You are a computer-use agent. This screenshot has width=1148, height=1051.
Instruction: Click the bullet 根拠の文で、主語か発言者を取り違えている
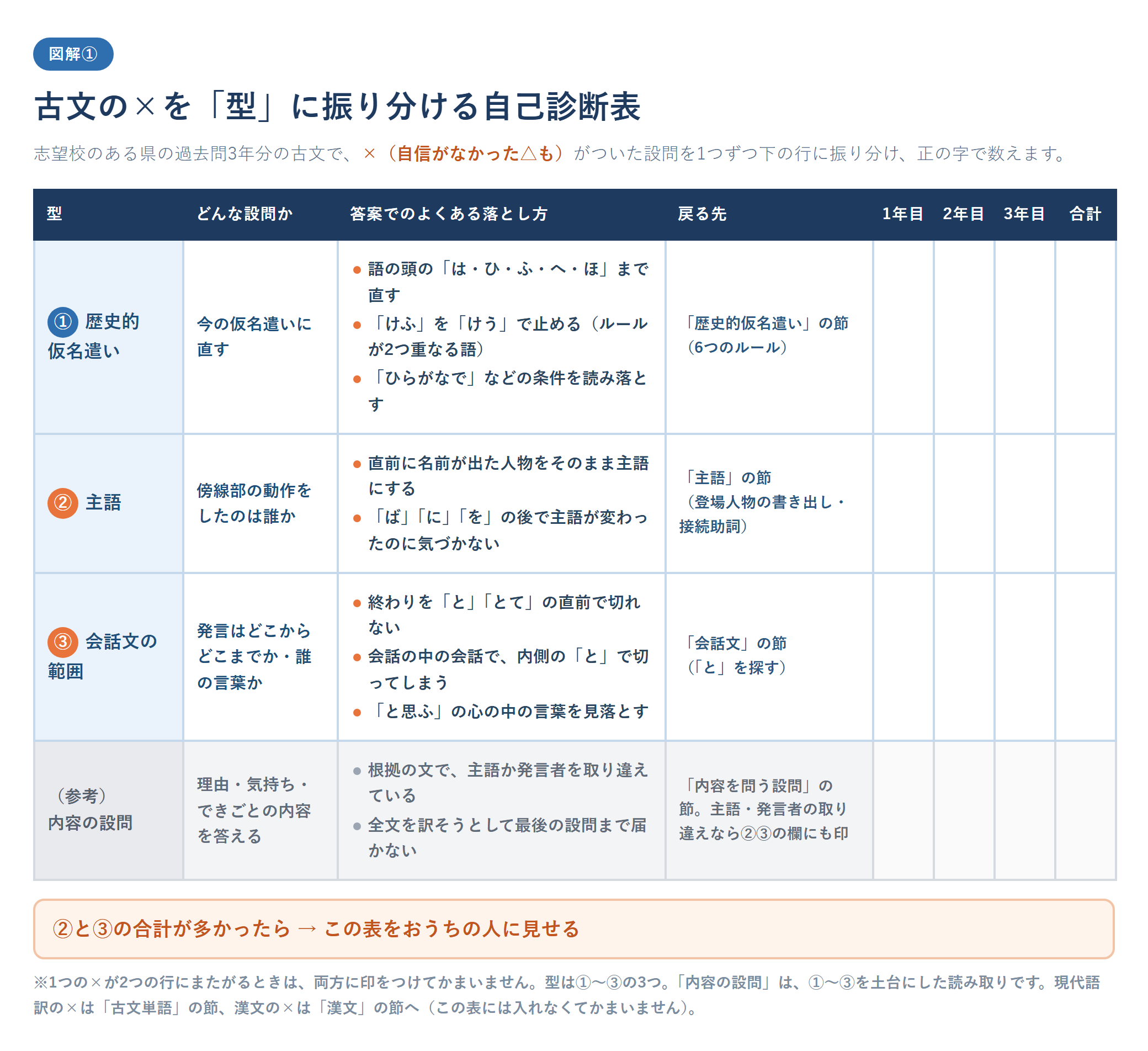click(x=501, y=783)
